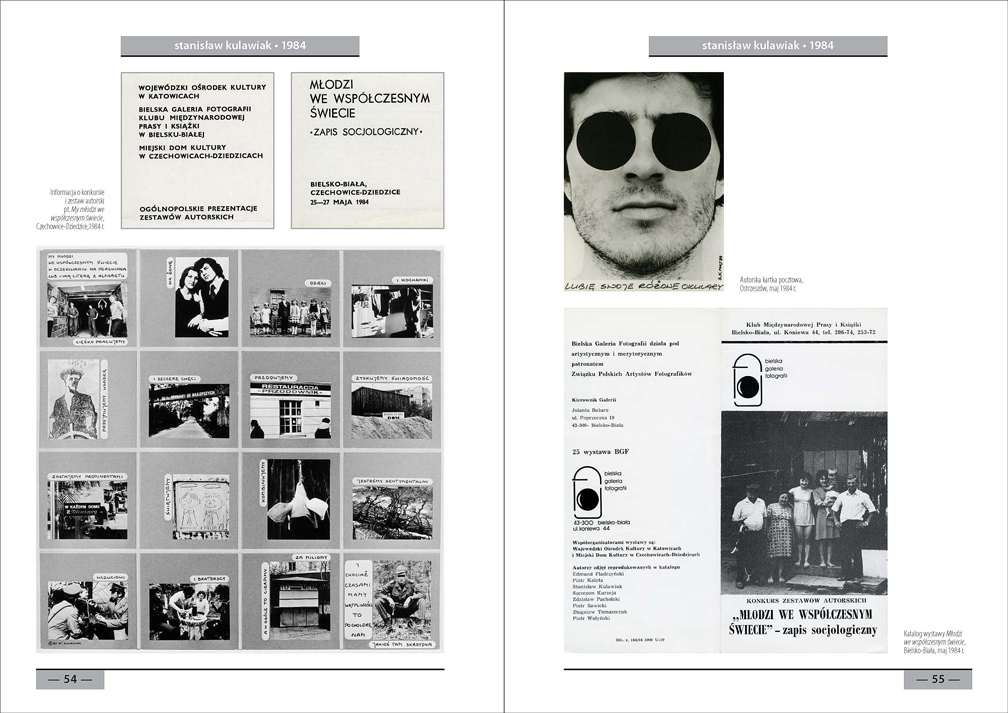
Task: Click the 'W KAŻDYM DOMU' street photo
Action: (x=87, y=509)
